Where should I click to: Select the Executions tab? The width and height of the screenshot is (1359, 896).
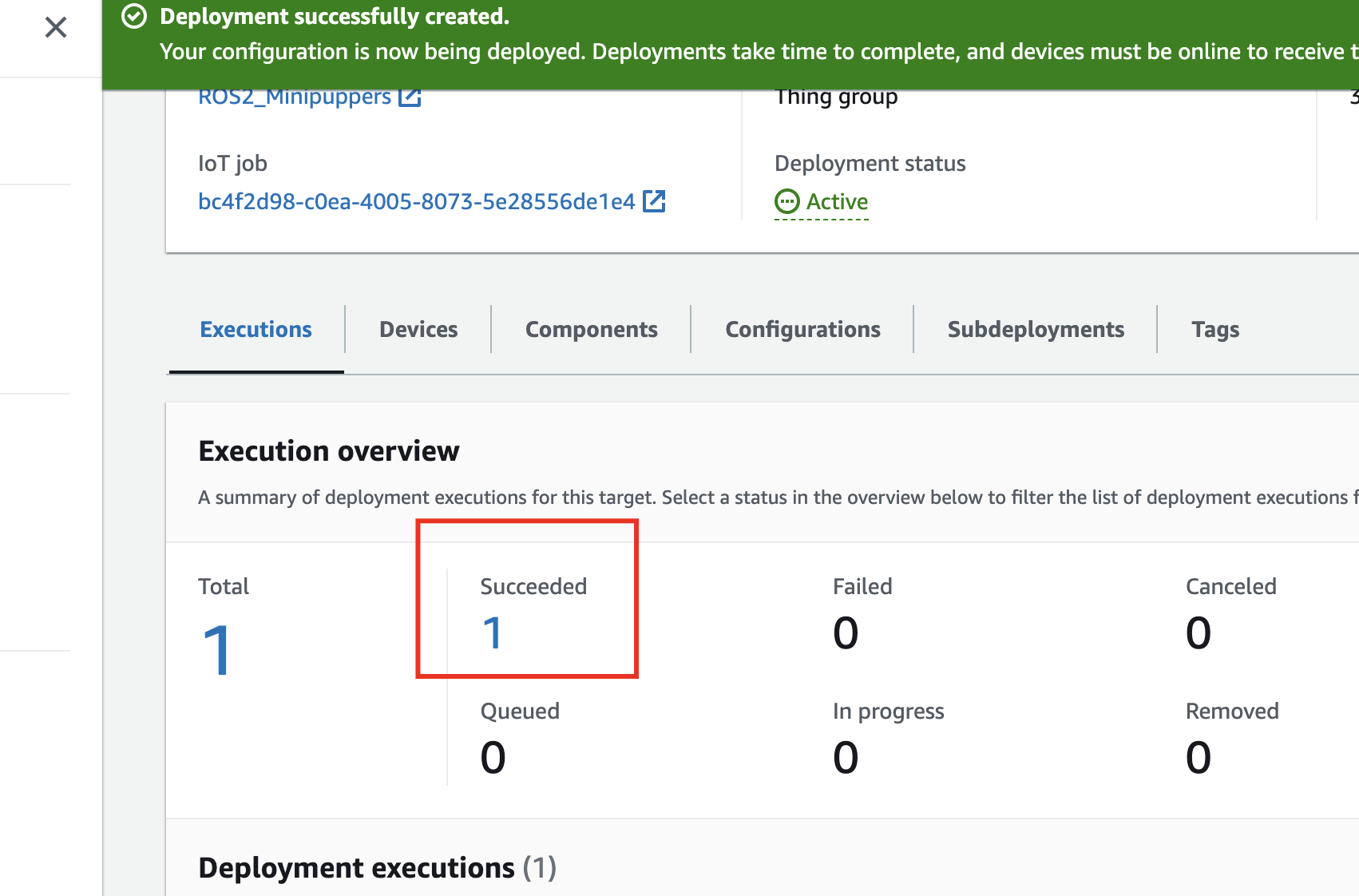[x=256, y=329]
